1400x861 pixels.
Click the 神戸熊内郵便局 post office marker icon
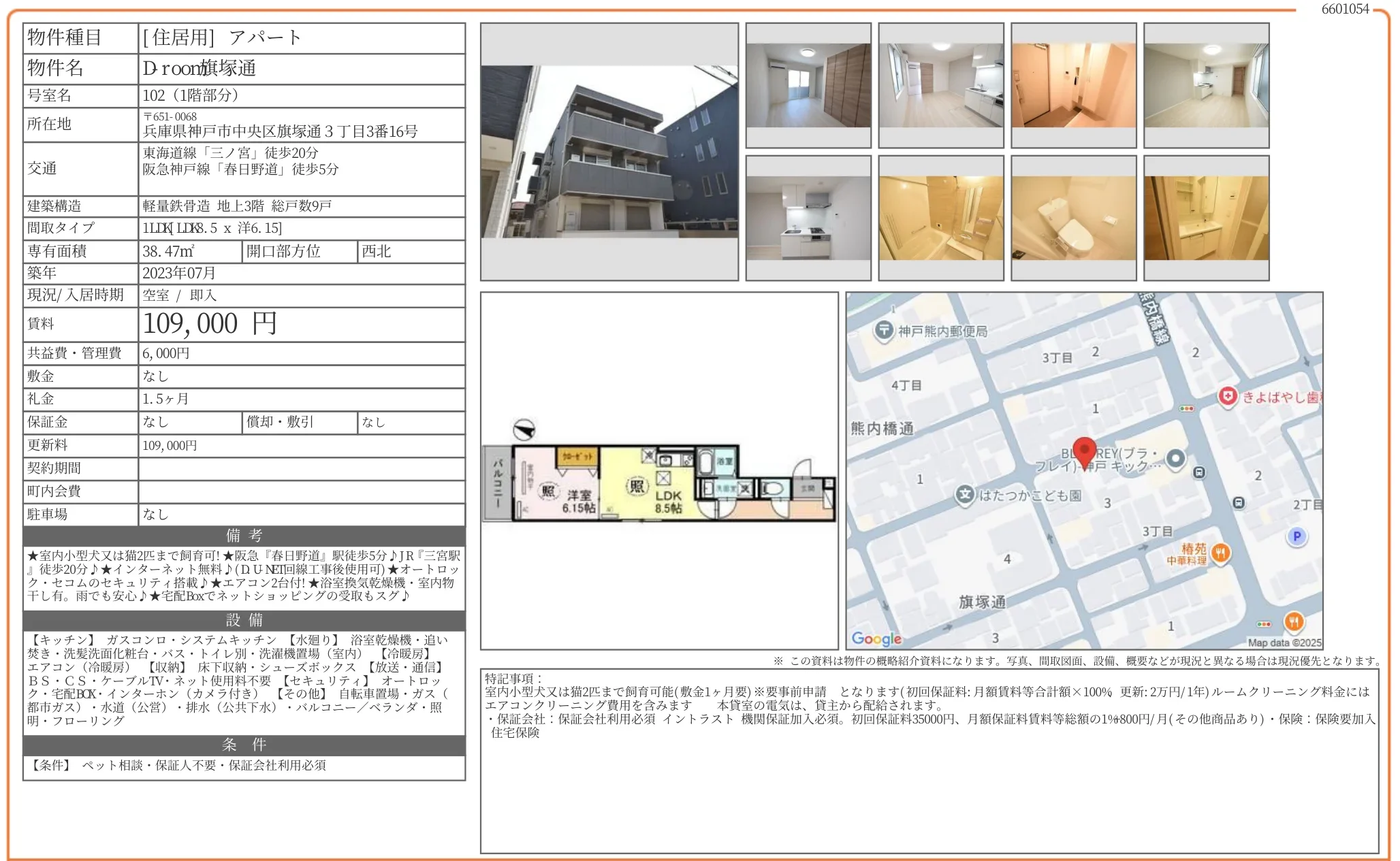coord(884,331)
